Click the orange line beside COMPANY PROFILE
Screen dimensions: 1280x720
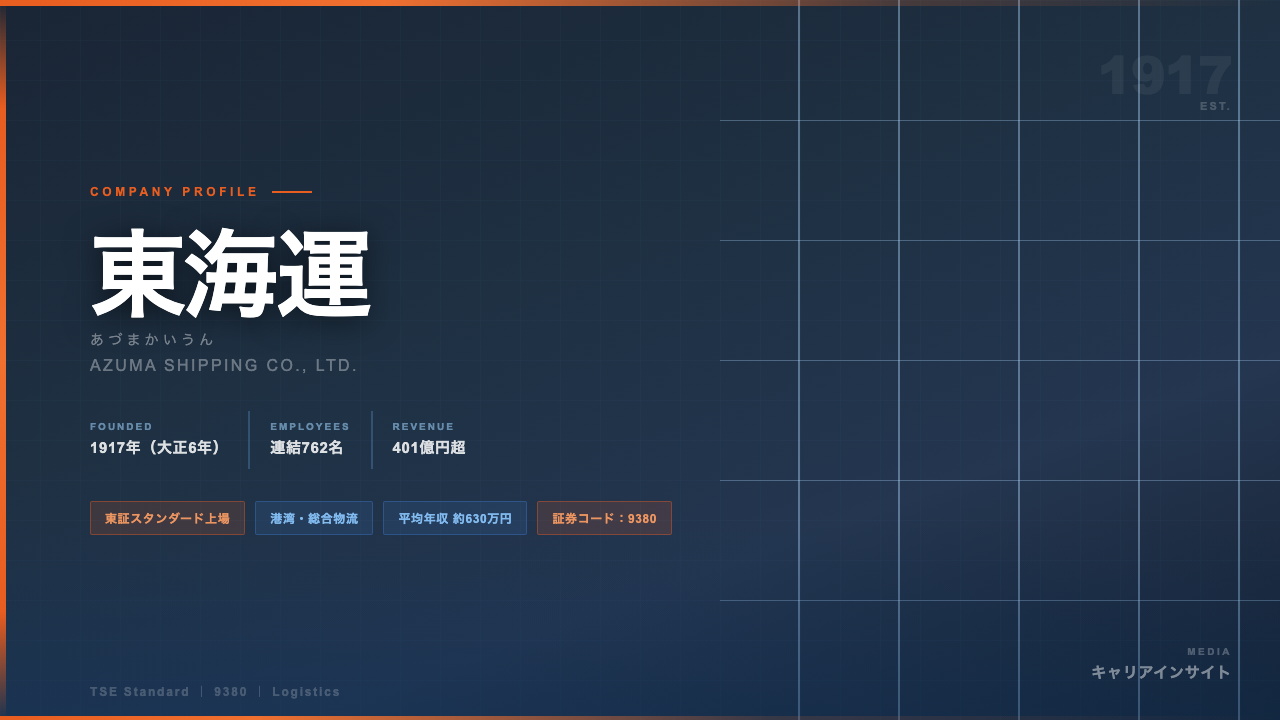[292, 192]
